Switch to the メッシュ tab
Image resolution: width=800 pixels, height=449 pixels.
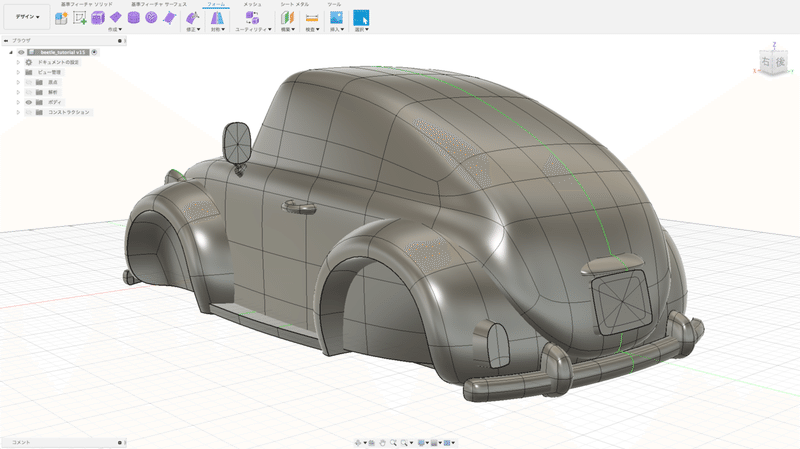point(253,4)
